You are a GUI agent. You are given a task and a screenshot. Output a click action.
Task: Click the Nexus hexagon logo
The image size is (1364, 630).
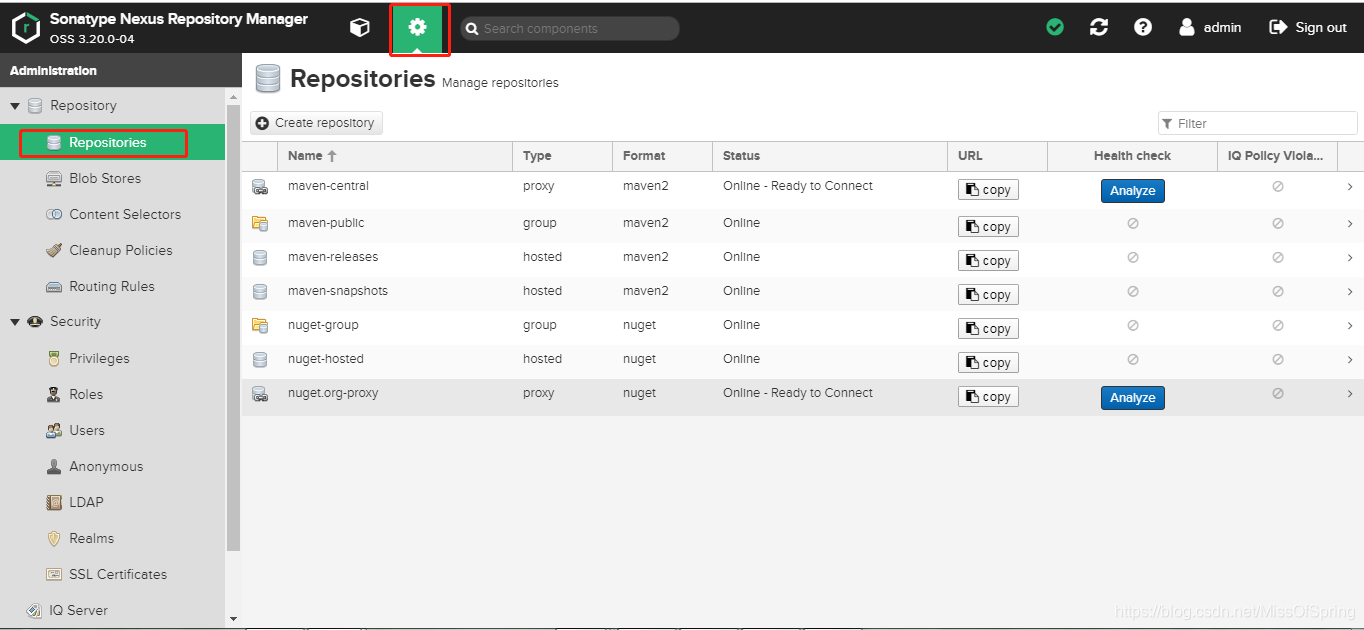point(26,28)
